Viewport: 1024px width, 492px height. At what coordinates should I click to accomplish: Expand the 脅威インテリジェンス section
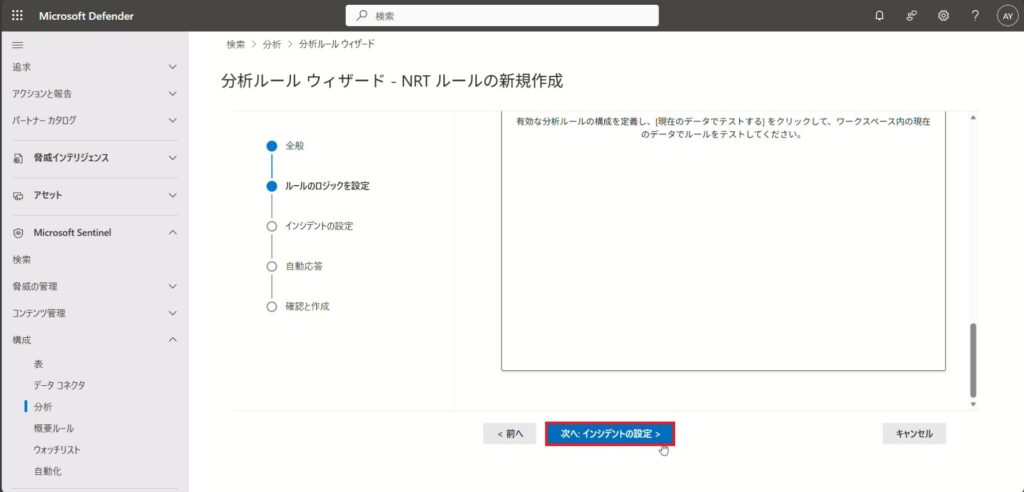coord(172,158)
